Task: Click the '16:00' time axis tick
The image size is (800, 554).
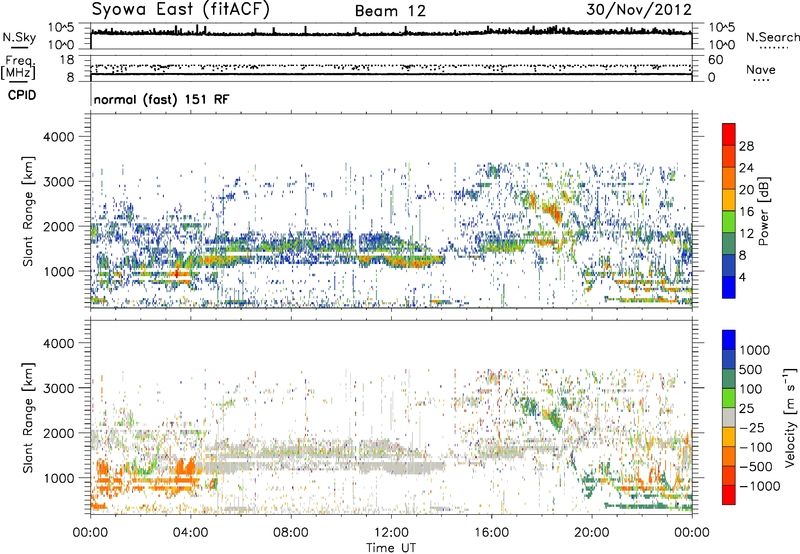Action: 491,533
